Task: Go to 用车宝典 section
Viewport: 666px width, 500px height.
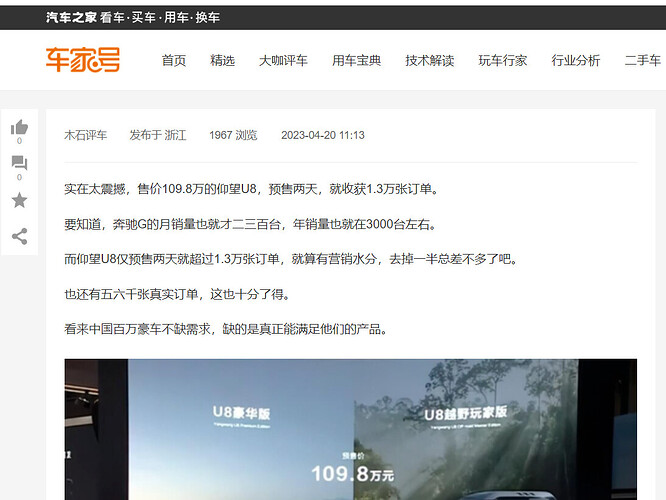Action: pos(356,60)
